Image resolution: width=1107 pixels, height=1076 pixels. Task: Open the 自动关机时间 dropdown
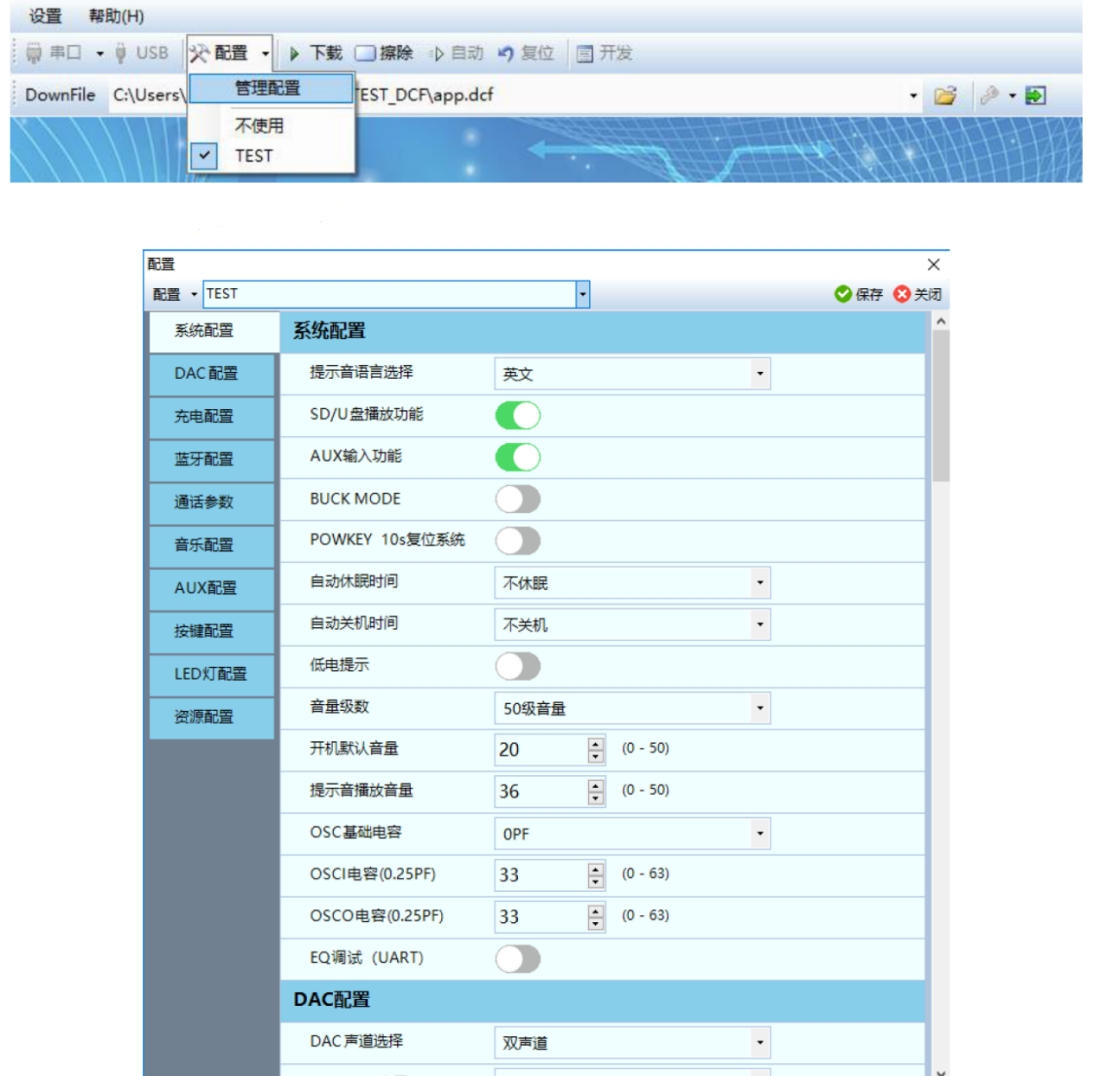(x=633, y=625)
